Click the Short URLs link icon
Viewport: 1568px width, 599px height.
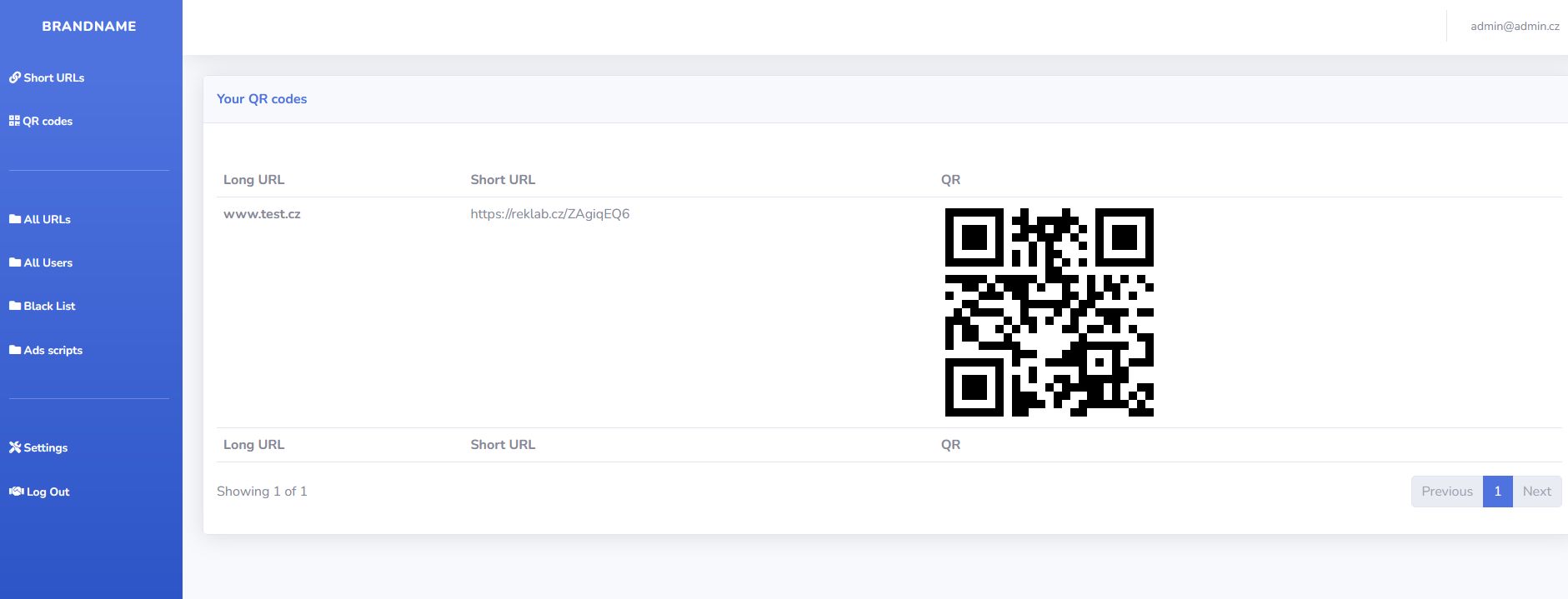click(x=15, y=77)
